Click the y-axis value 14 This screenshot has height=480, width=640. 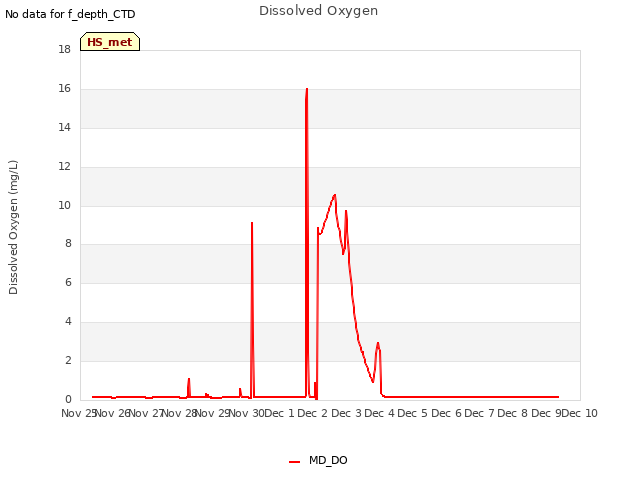pyautogui.click(x=64, y=128)
